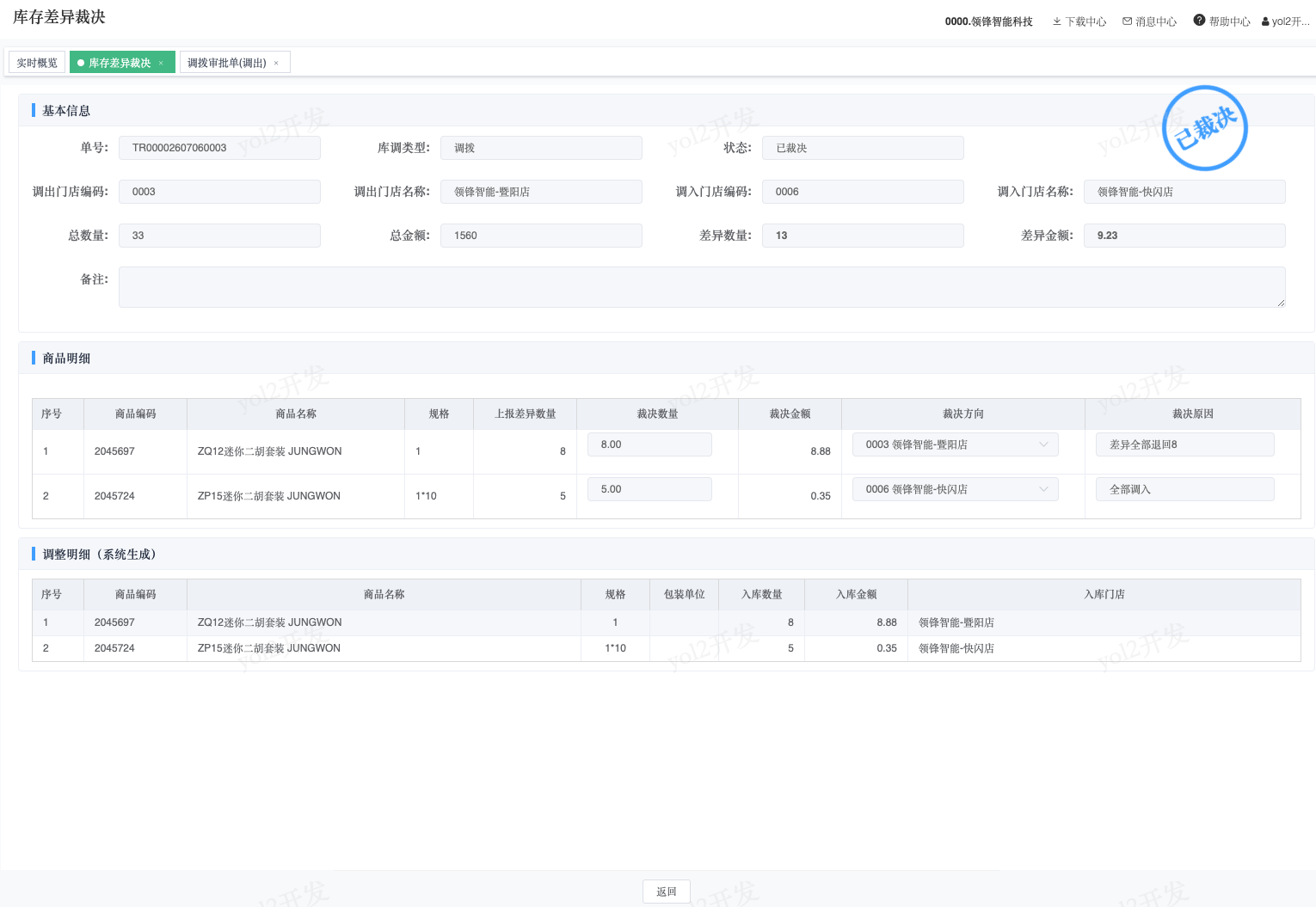The image size is (1316, 907).
Task: Click 裁决数量 field showing 8.00
Action: 649,444
